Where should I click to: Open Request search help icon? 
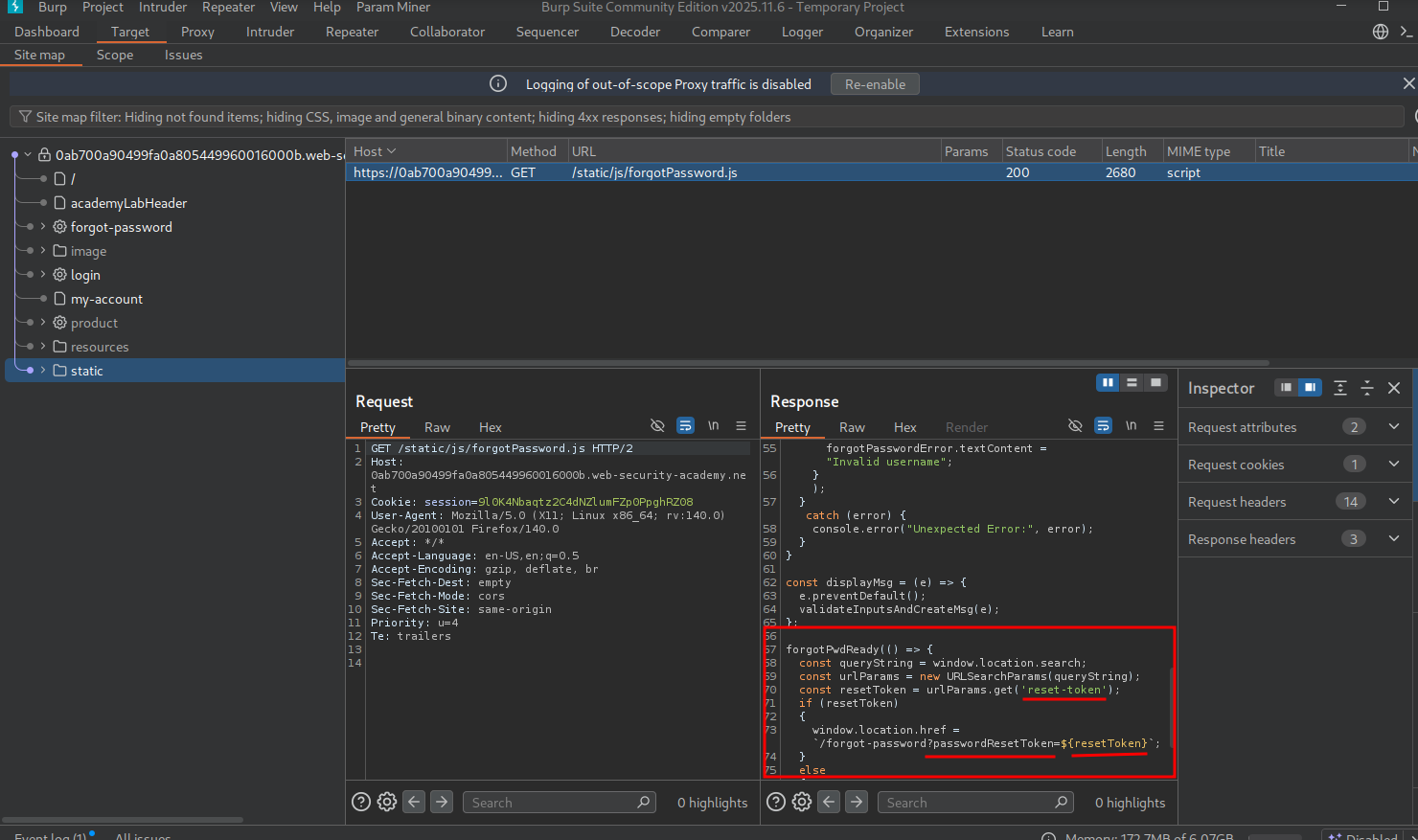click(x=361, y=802)
